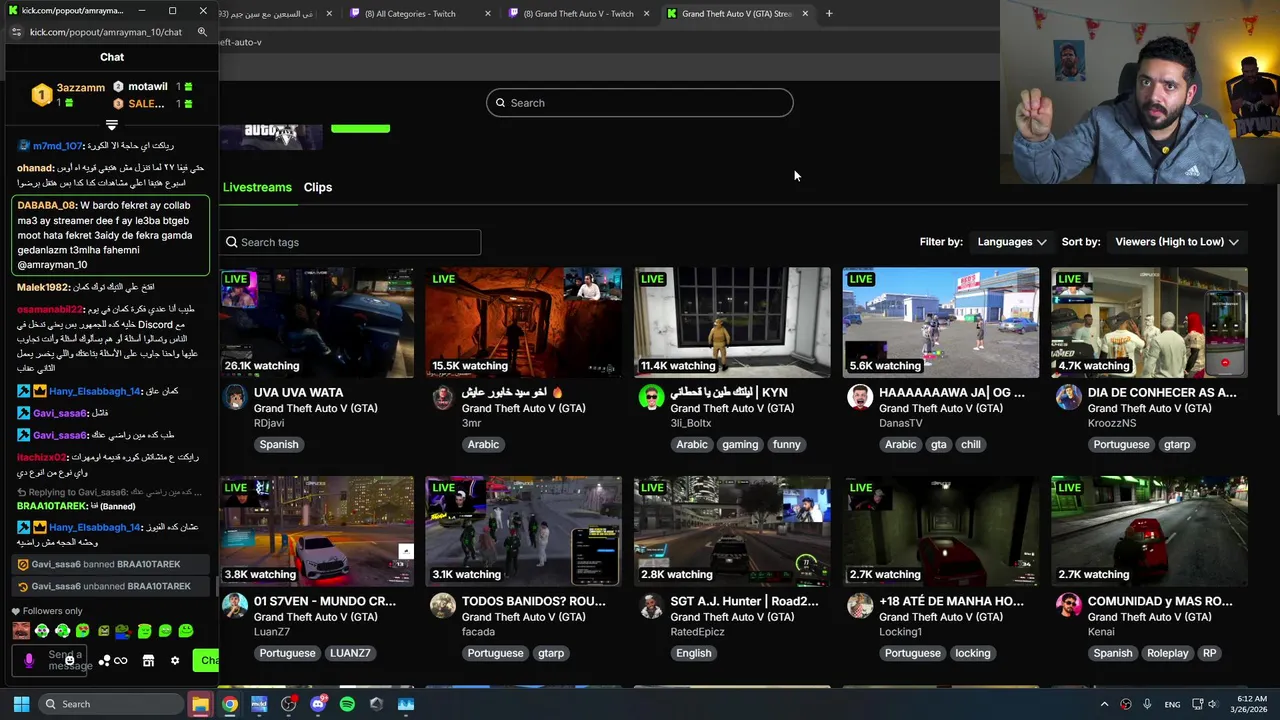The image size is (1280, 720).
Task: Click the 3li_Boltx green channel avatar
Action: tap(651, 398)
